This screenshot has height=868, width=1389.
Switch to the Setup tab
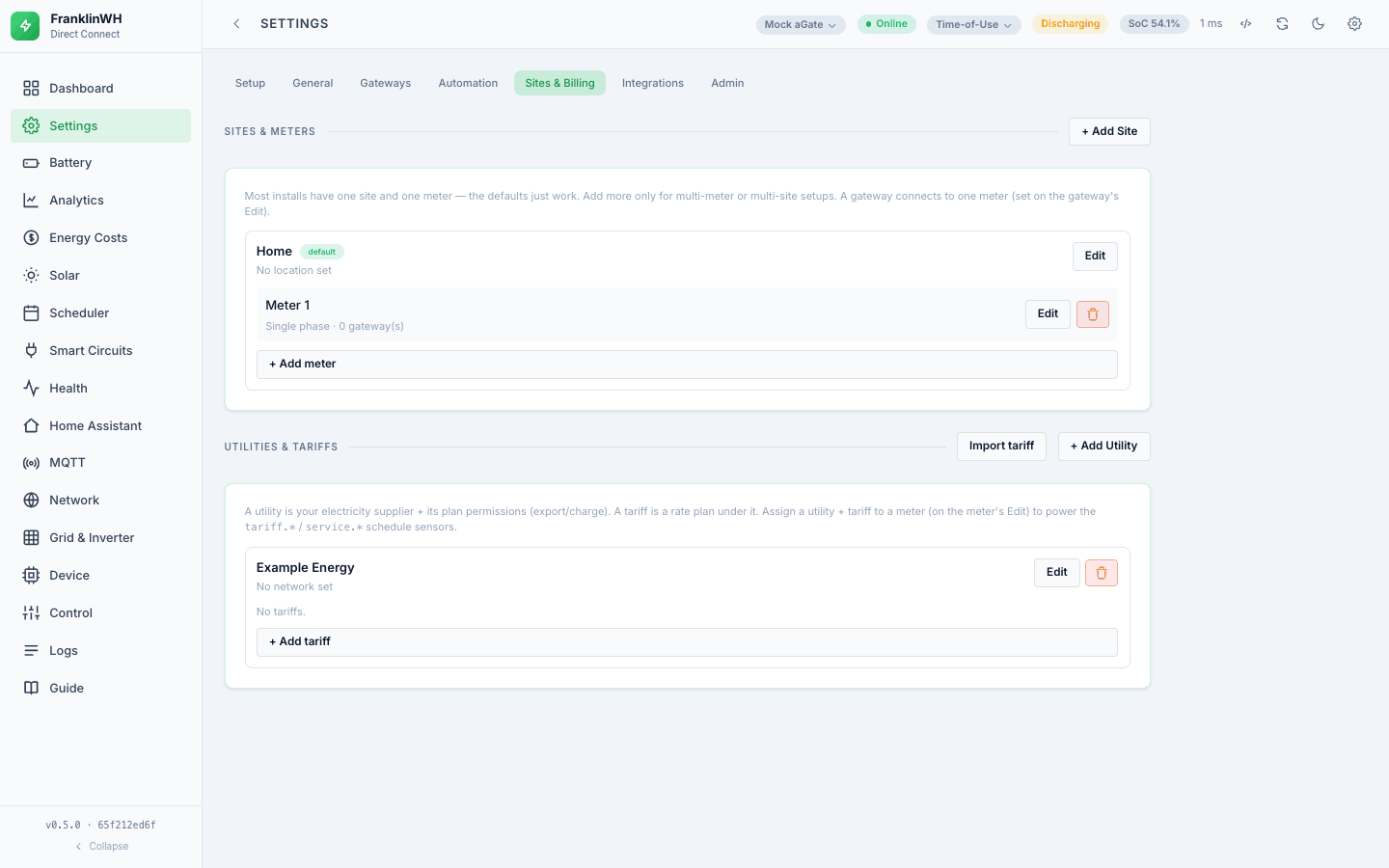tap(250, 84)
